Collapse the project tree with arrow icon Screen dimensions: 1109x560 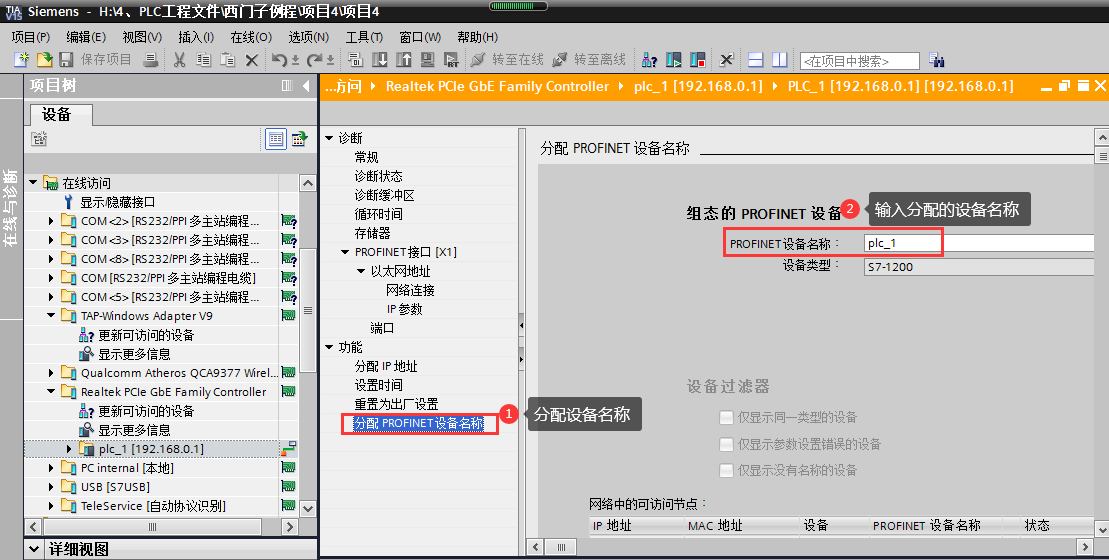pos(306,86)
